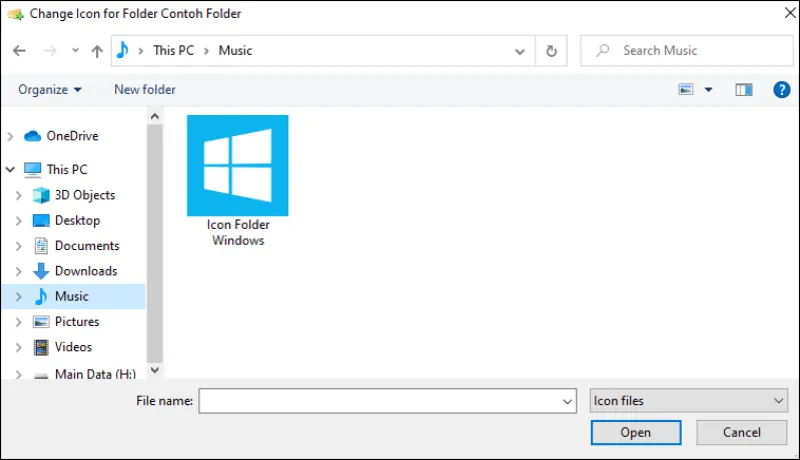Collapse the This PC tree node
The image size is (800, 460).
click(10, 169)
